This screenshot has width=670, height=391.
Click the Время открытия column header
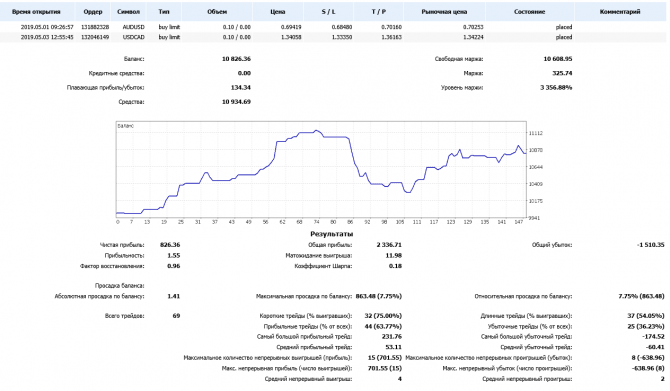pyautogui.click(x=37, y=12)
